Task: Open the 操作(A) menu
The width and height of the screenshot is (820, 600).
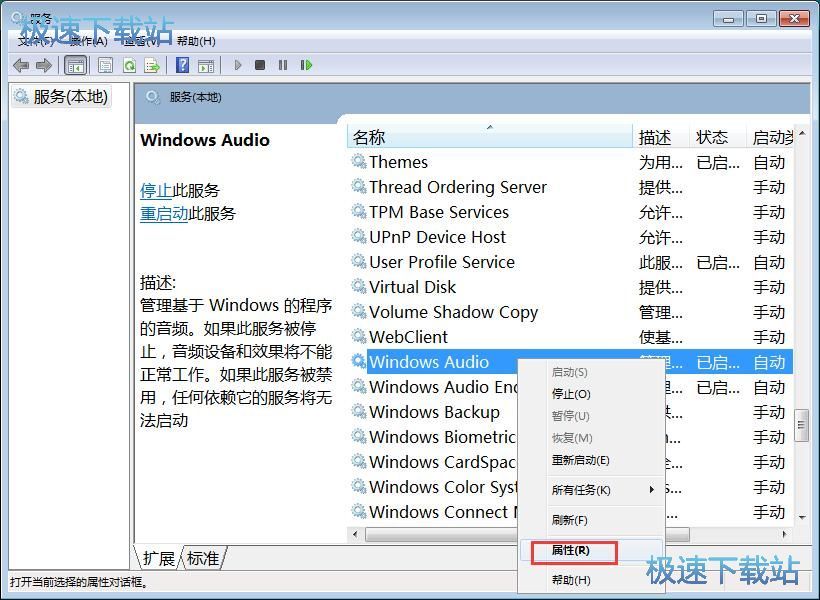Action: [88, 41]
